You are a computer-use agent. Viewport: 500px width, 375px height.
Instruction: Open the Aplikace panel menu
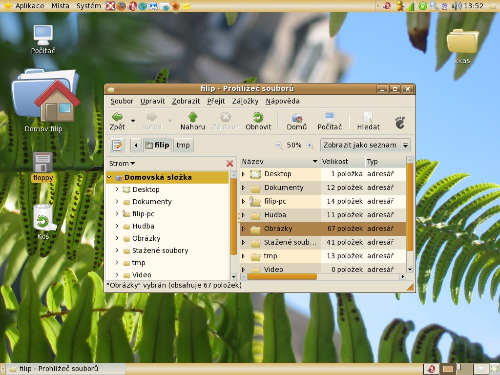[x=25, y=6]
